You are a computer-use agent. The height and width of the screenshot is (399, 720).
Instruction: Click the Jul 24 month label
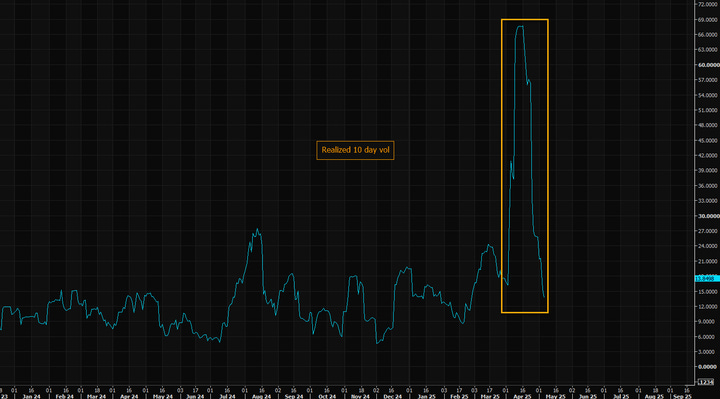coord(227,396)
